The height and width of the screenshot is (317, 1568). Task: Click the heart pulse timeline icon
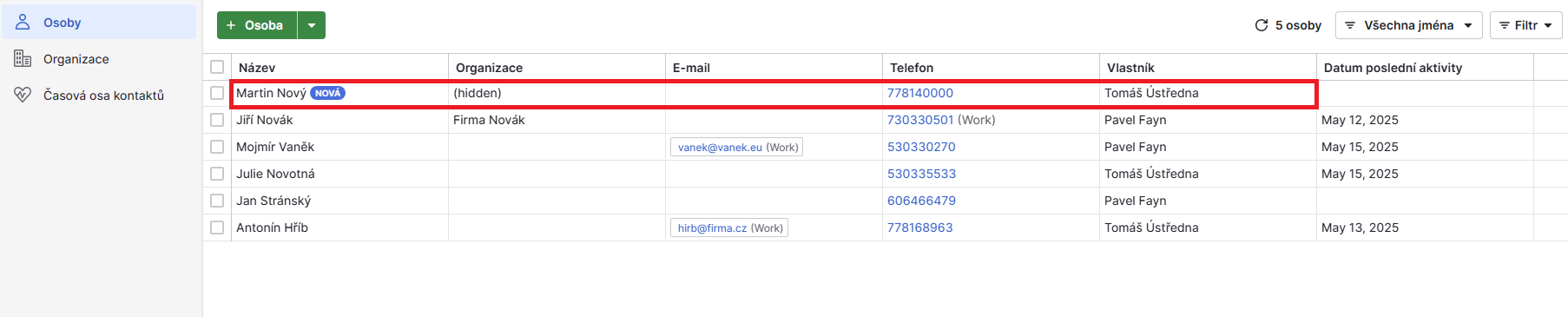(x=23, y=95)
